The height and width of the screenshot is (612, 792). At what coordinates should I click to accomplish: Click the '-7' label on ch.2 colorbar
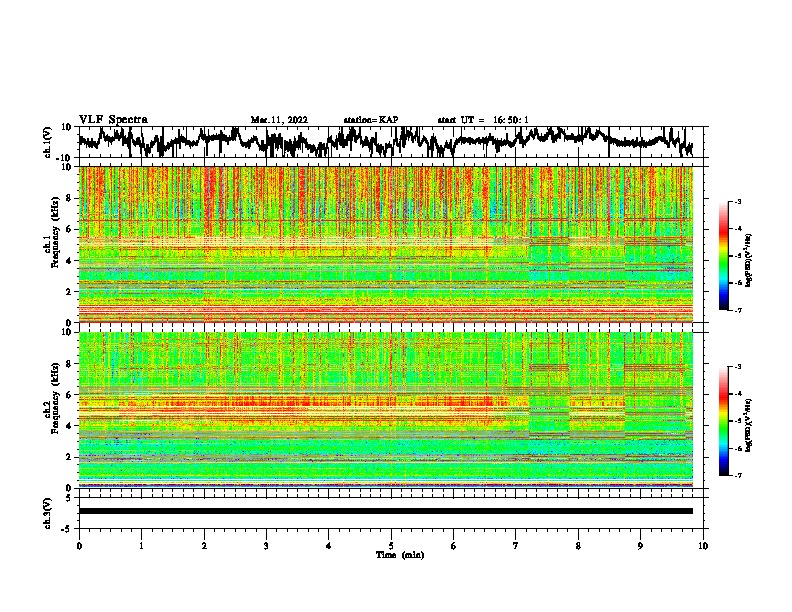pos(738,476)
